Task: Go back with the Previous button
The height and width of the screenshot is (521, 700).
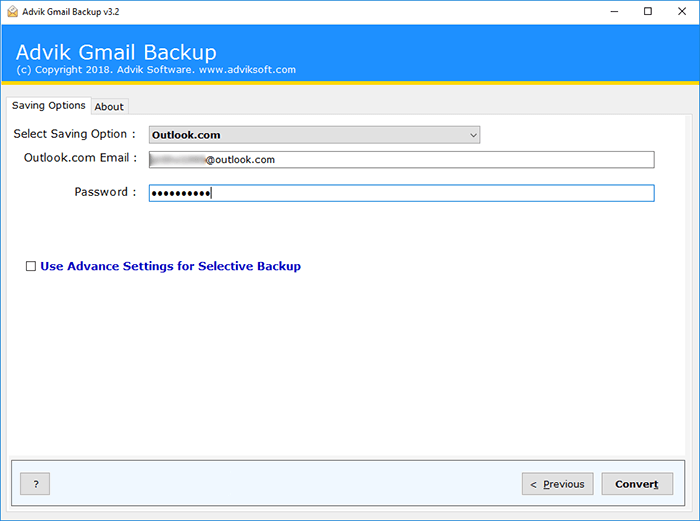Action: coord(558,484)
